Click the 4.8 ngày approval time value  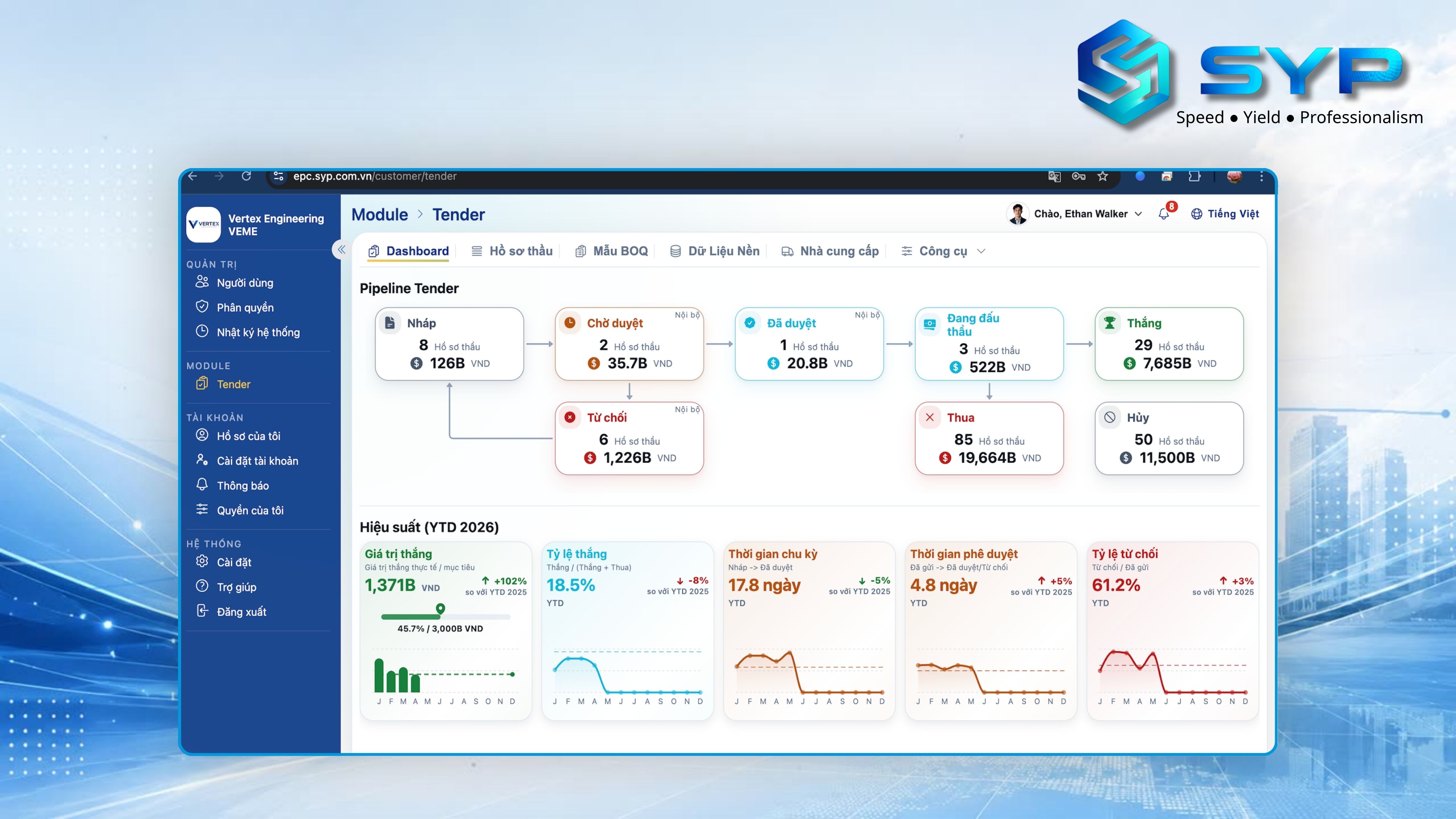(x=943, y=585)
